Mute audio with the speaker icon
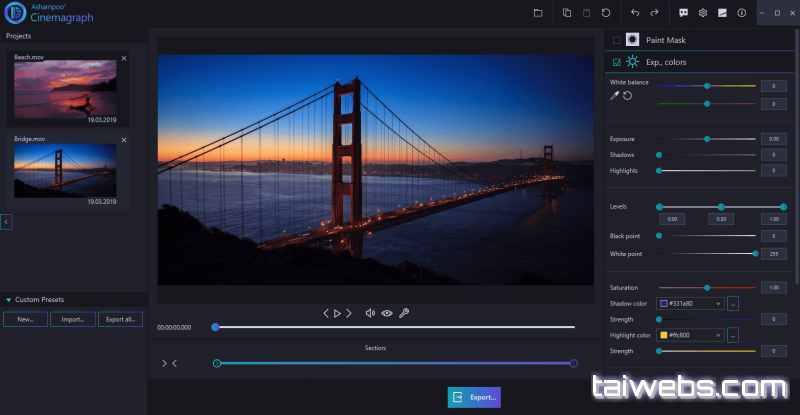 [370, 313]
